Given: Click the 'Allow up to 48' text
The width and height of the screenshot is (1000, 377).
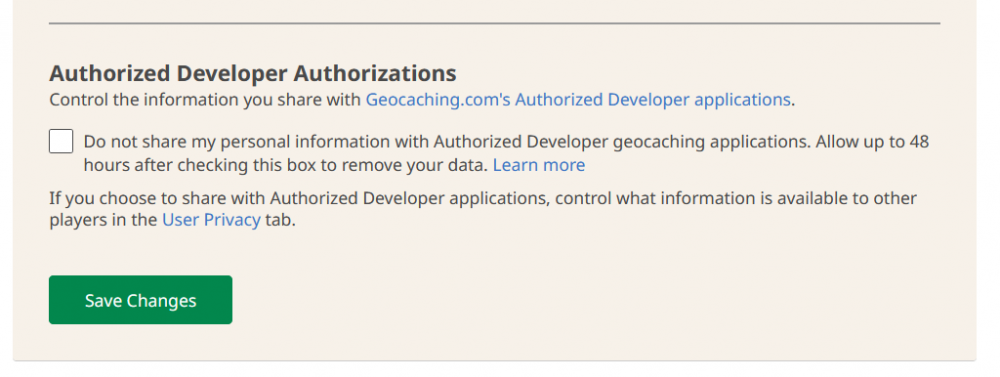Looking at the screenshot, I should tap(872, 142).
